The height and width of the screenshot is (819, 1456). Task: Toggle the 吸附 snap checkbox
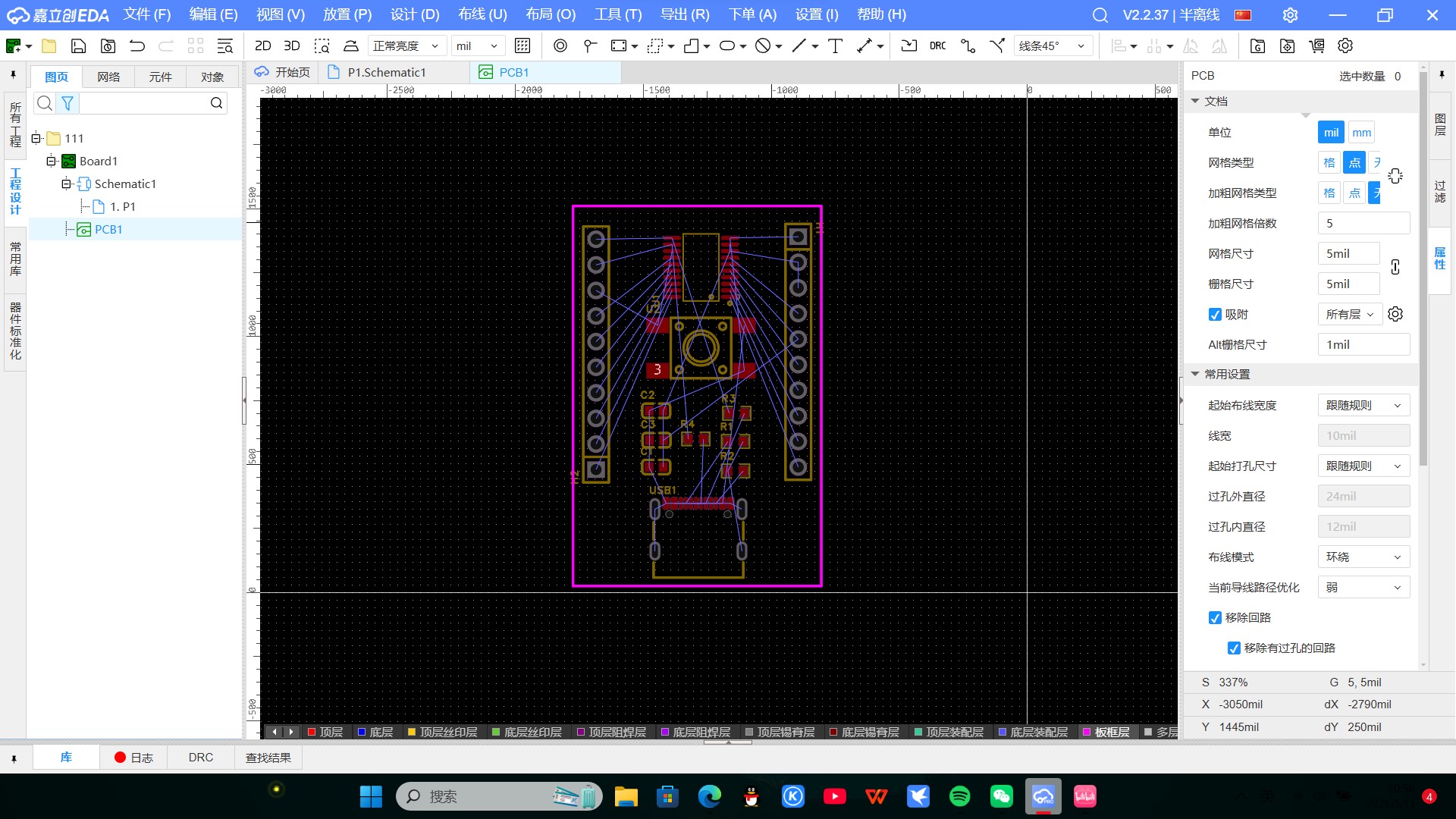click(1215, 315)
